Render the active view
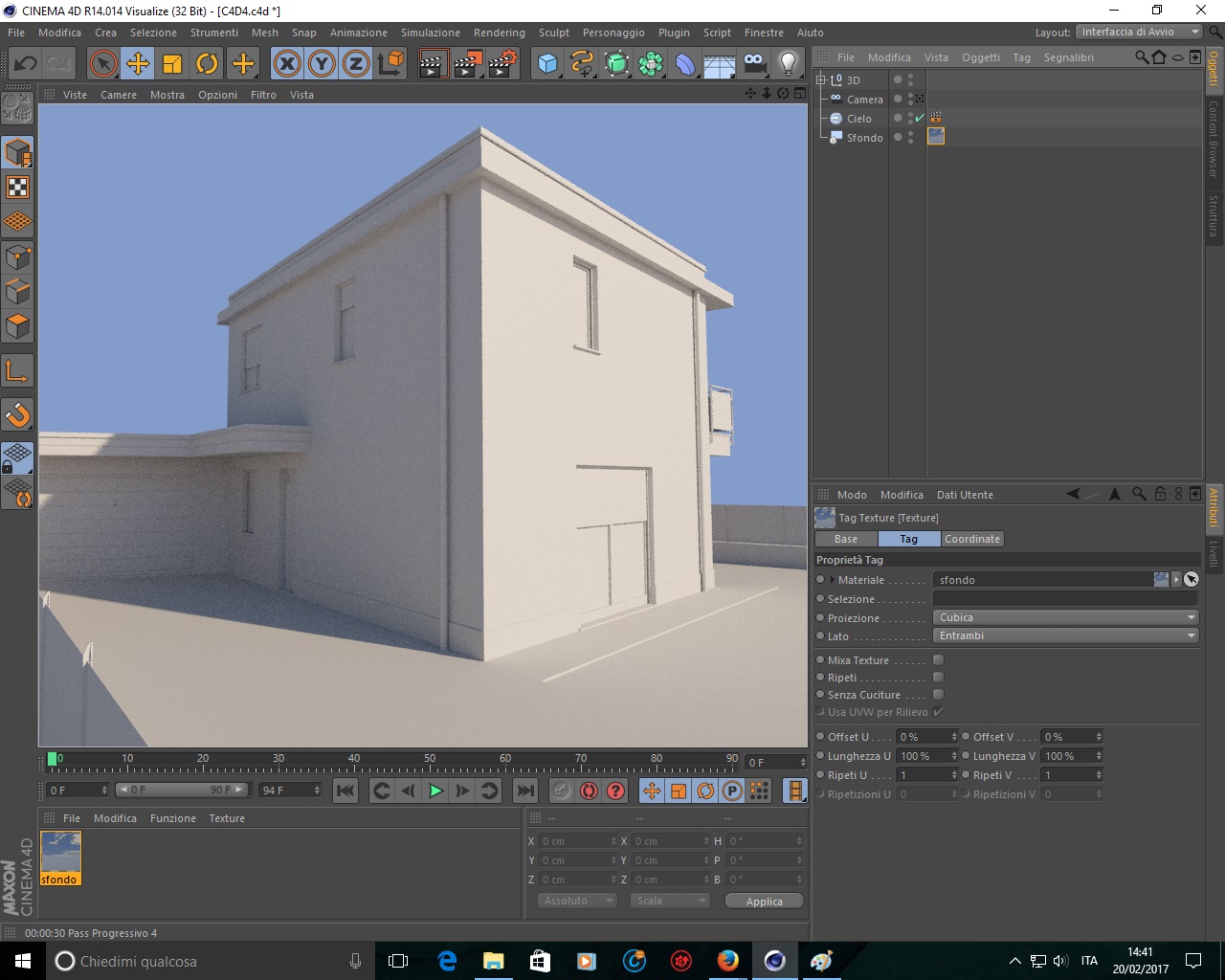The image size is (1225, 980). click(x=433, y=64)
